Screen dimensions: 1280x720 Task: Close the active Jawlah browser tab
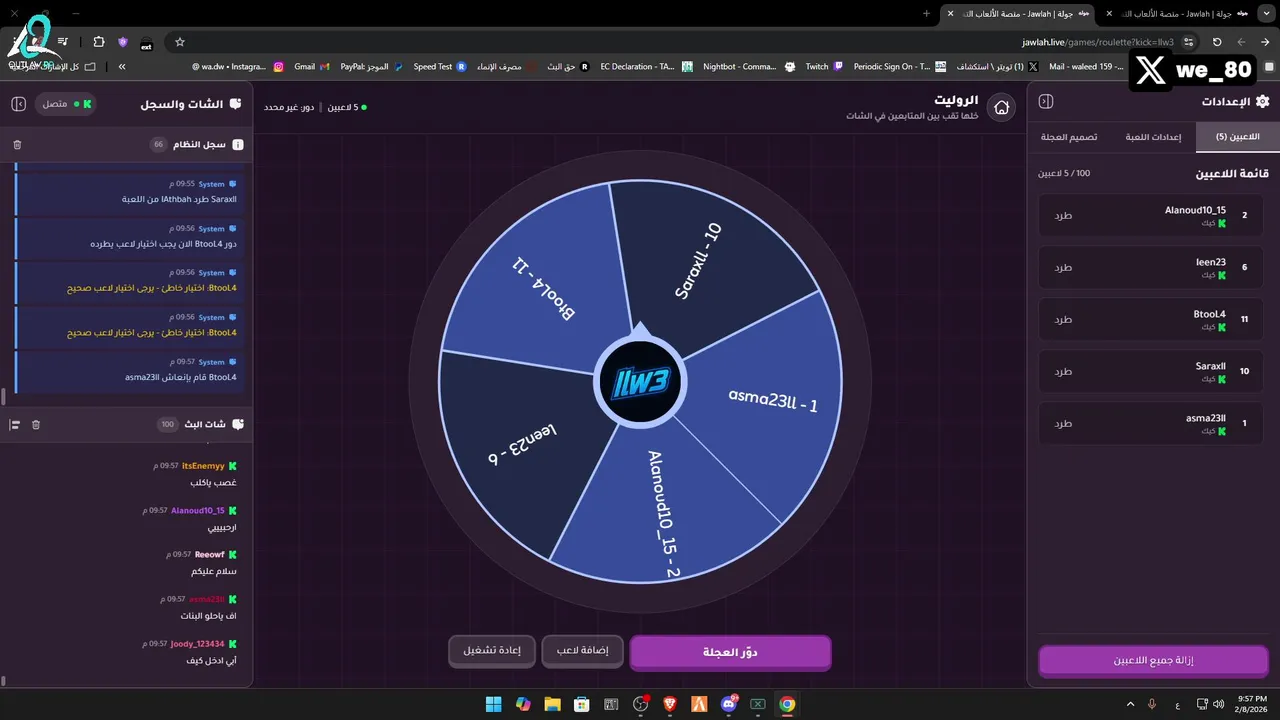[x=949, y=13]
